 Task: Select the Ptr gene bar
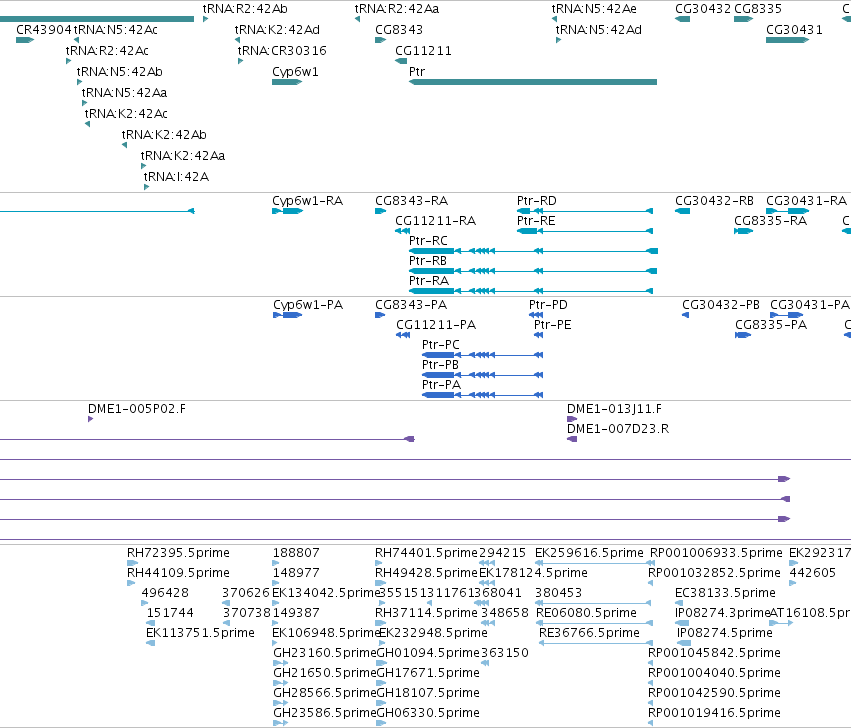click(x=532, y=82)
